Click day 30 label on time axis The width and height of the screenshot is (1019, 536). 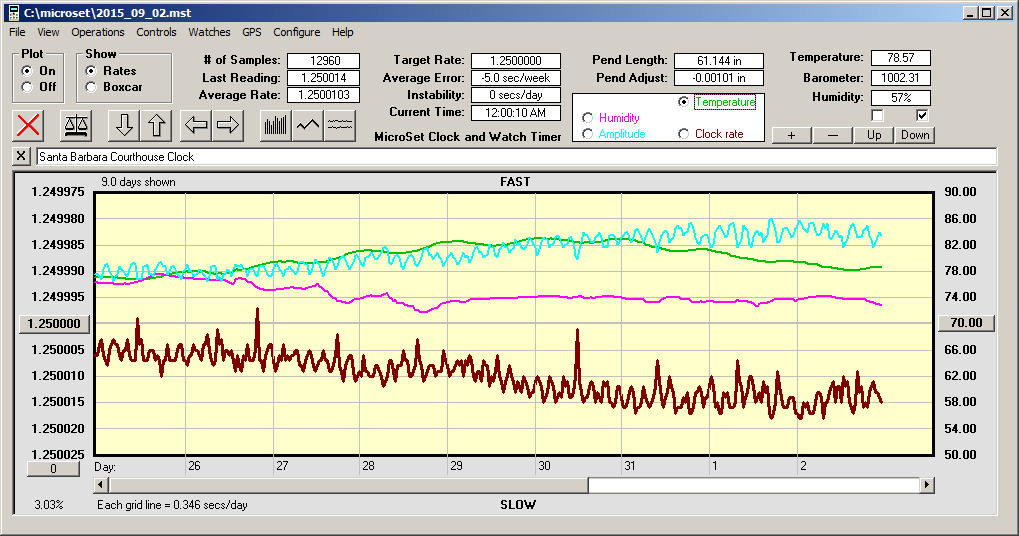544,466
